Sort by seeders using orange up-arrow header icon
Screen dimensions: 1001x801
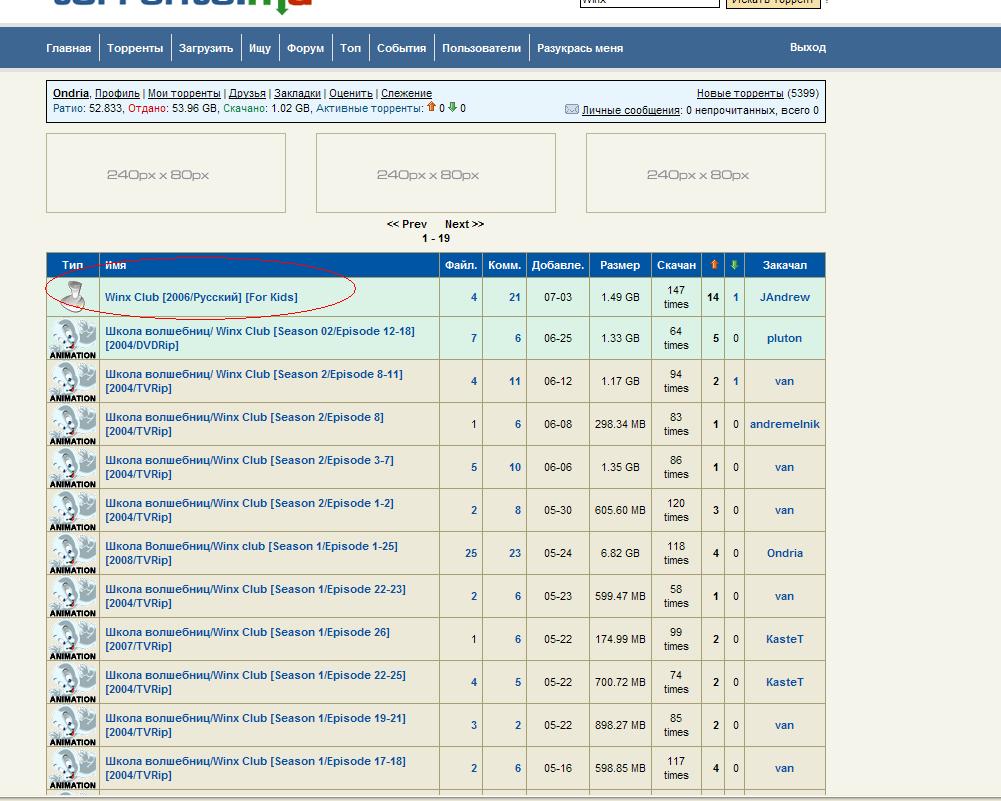coord(714,264)
